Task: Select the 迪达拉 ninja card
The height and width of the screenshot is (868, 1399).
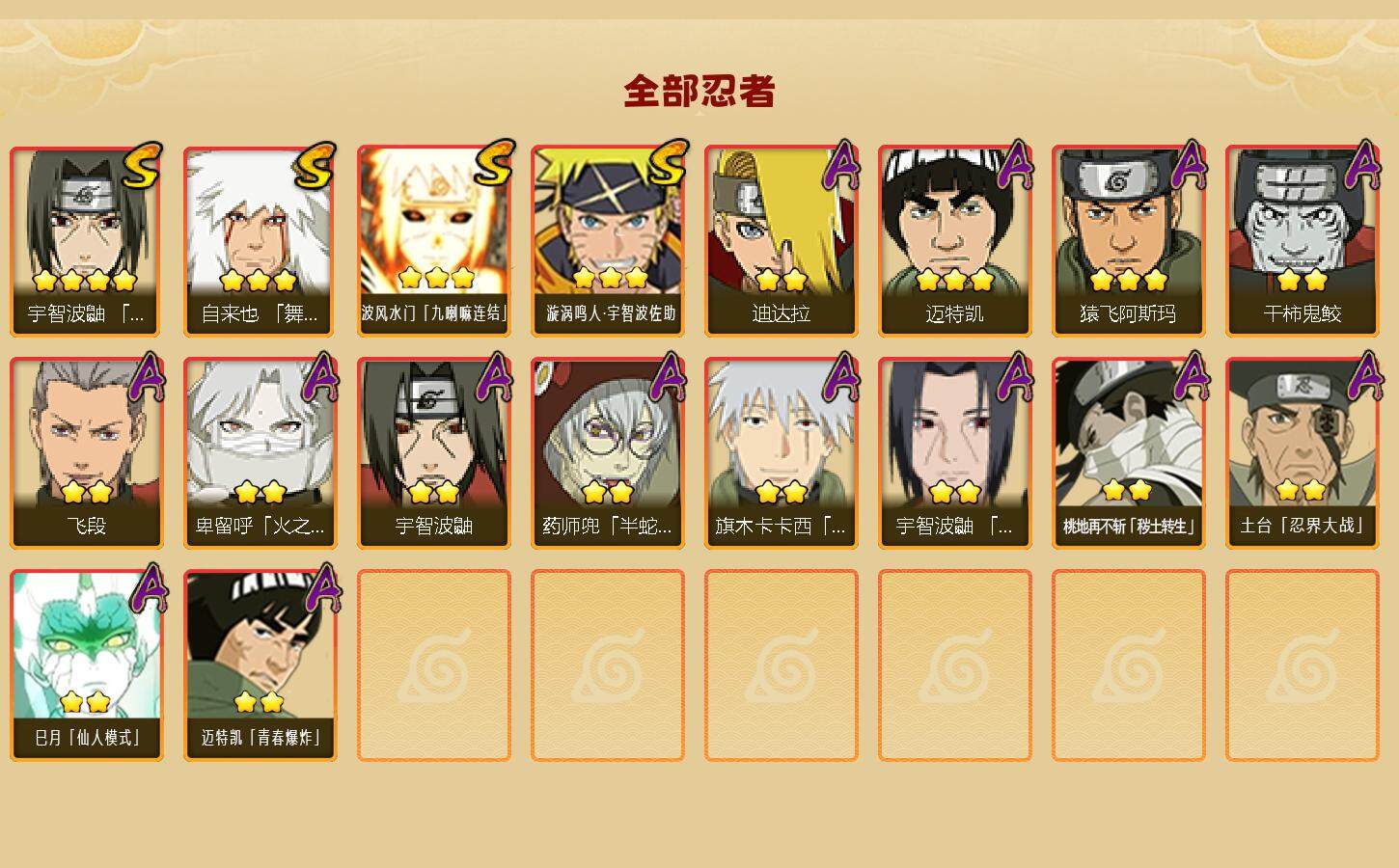Action: (x=781, y=241)
